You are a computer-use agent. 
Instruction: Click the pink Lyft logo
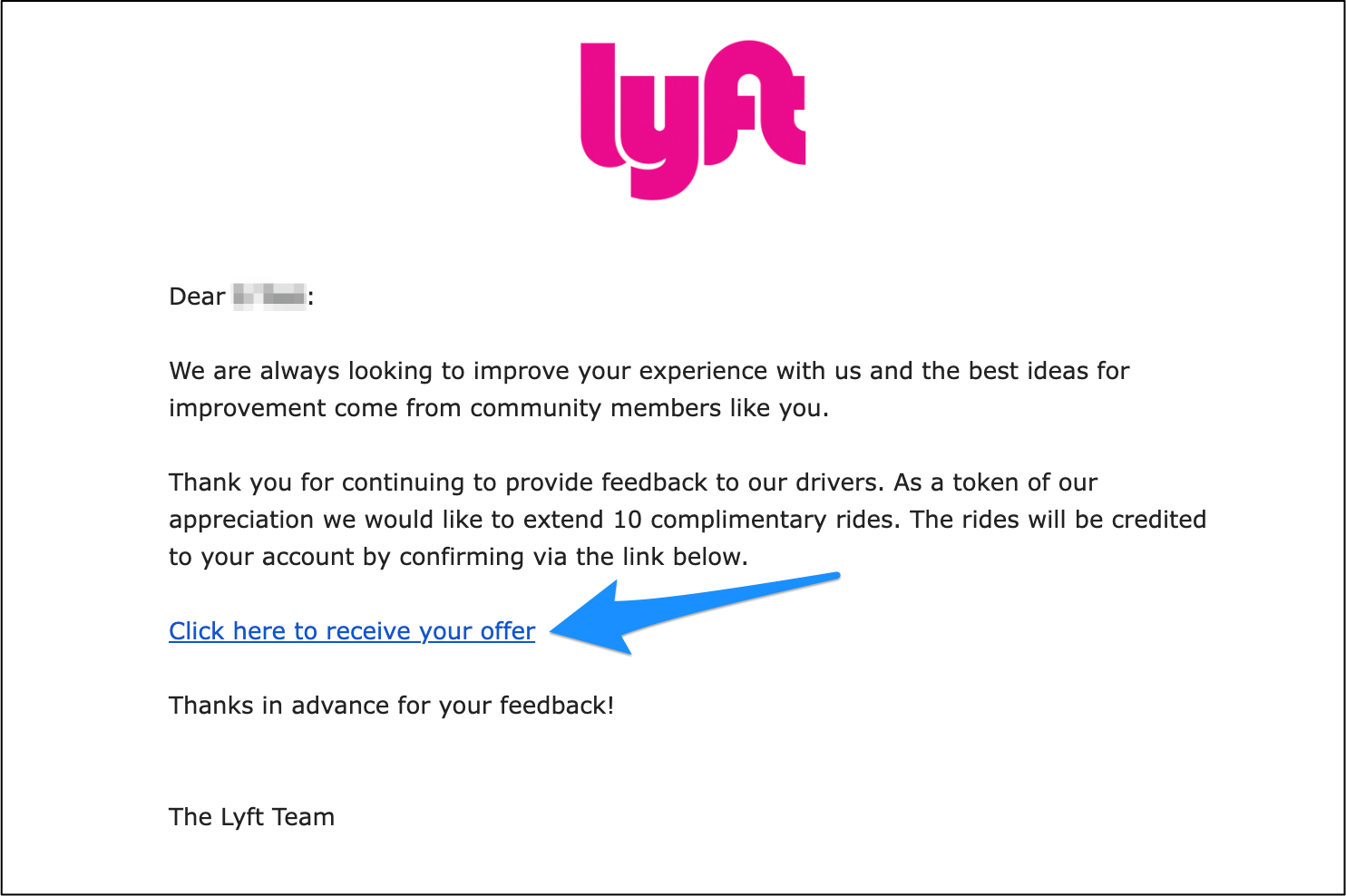(x=693, y=118)
